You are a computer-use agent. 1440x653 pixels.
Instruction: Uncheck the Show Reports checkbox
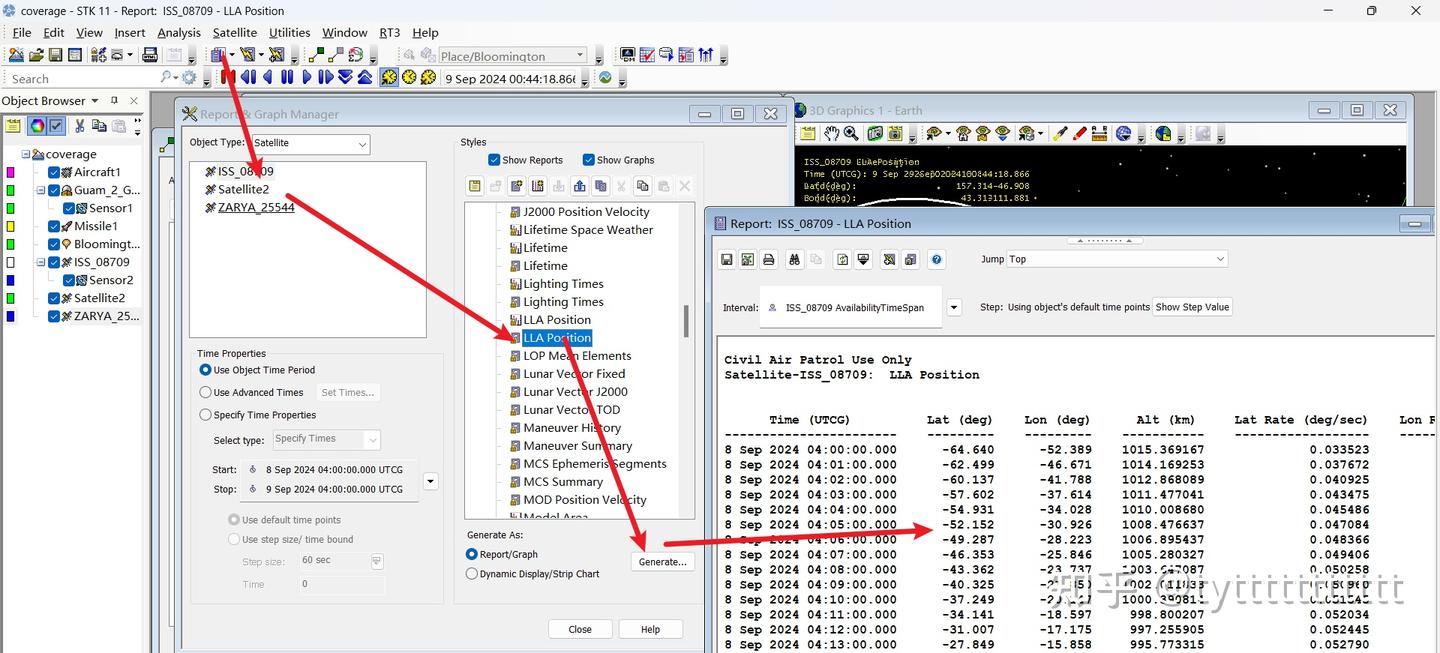494,160
